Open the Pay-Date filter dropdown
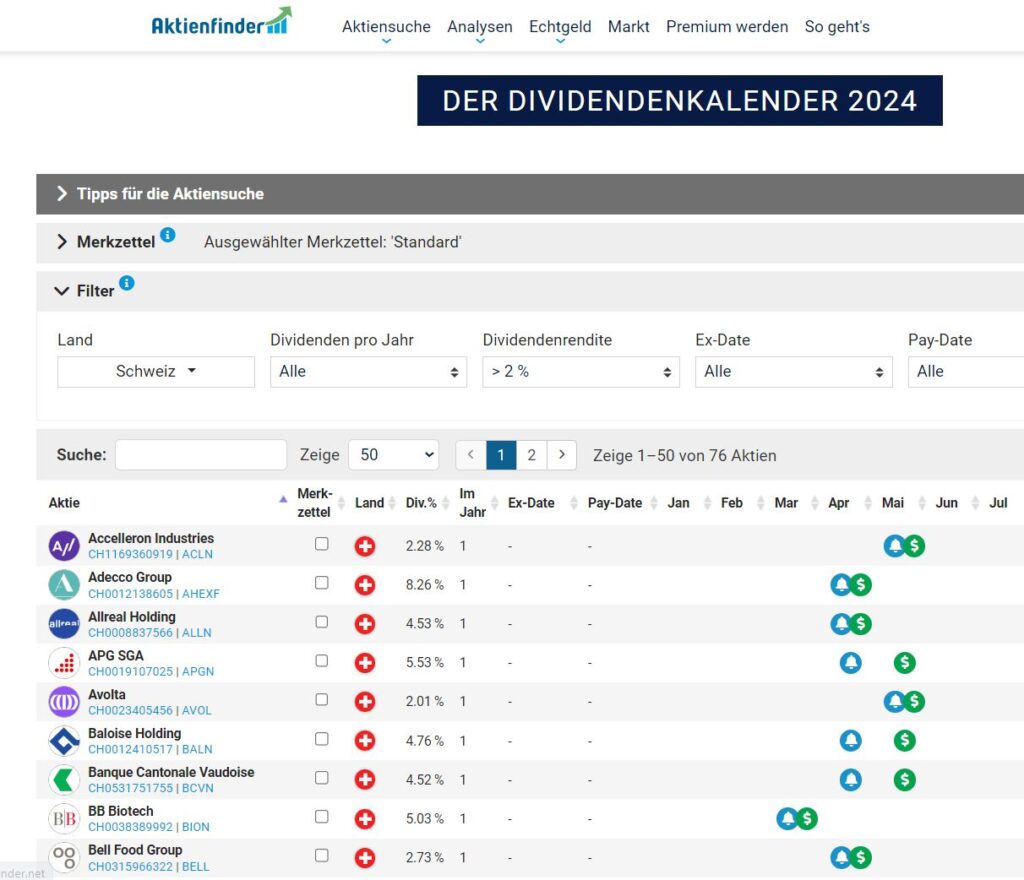 966,371
